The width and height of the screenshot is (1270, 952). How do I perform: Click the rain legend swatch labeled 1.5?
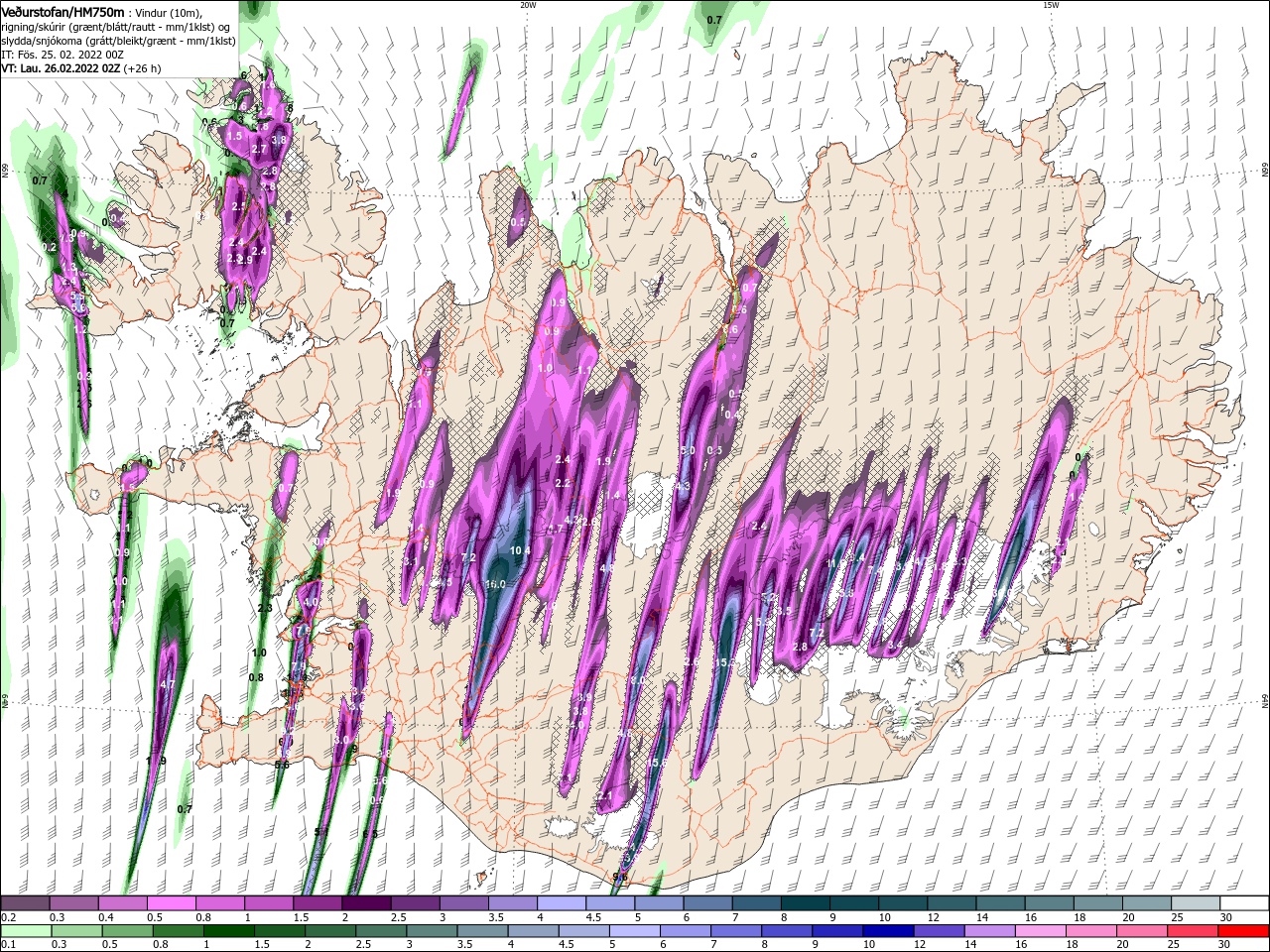[x=278, y=931]
